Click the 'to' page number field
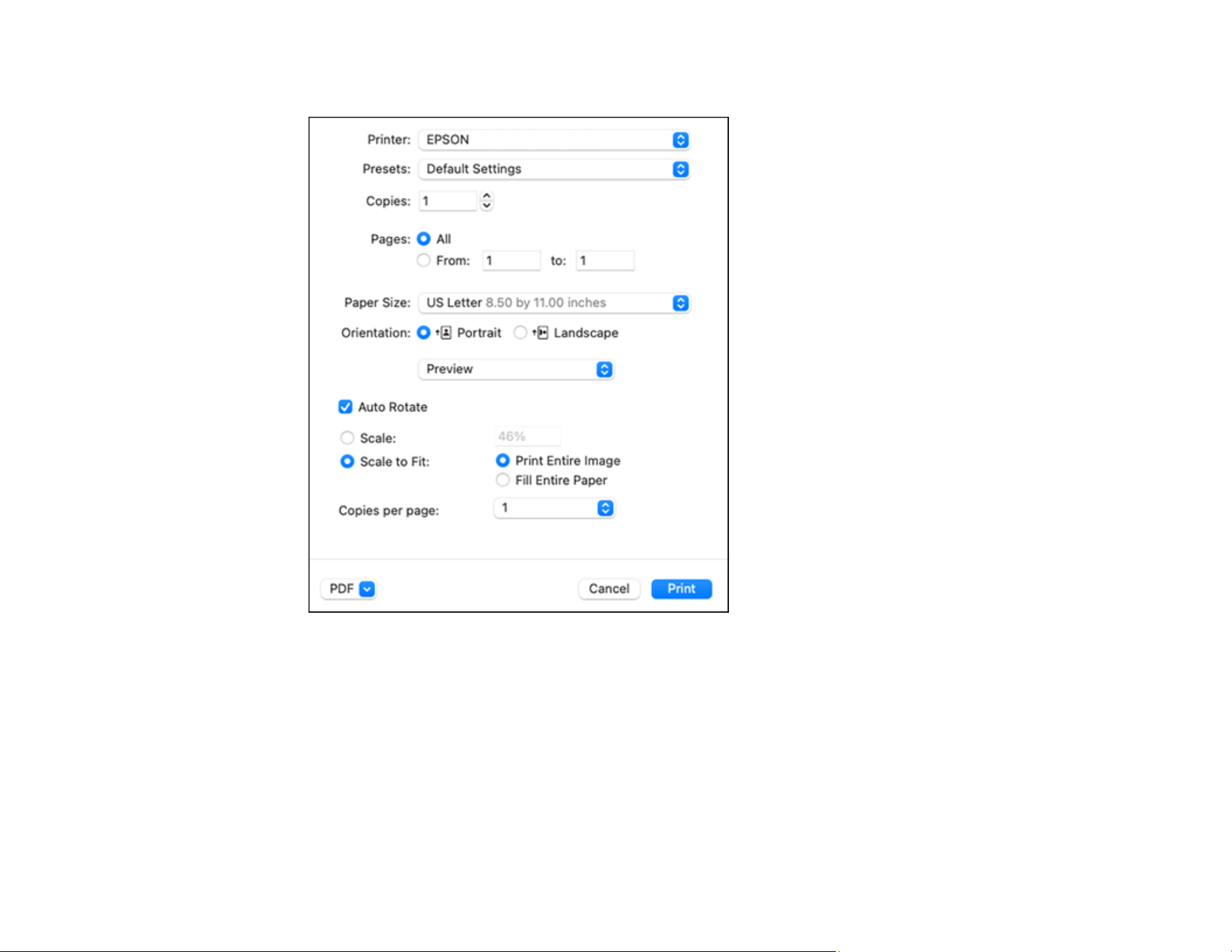 pyautogui.click(x=605, y=261)
